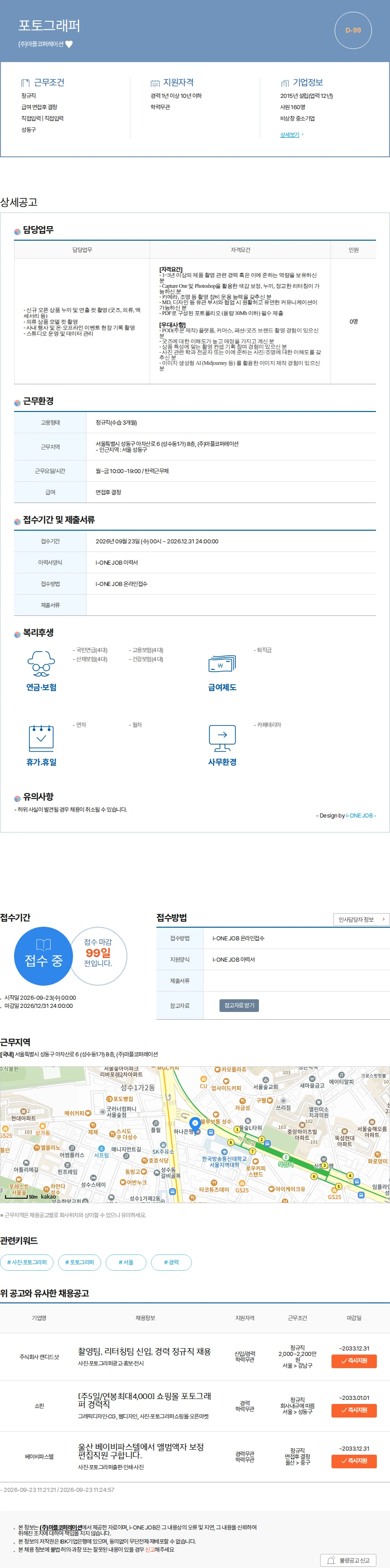Open the 상세보기 company details link
The image size is (390, 1568).
point(290,135)
